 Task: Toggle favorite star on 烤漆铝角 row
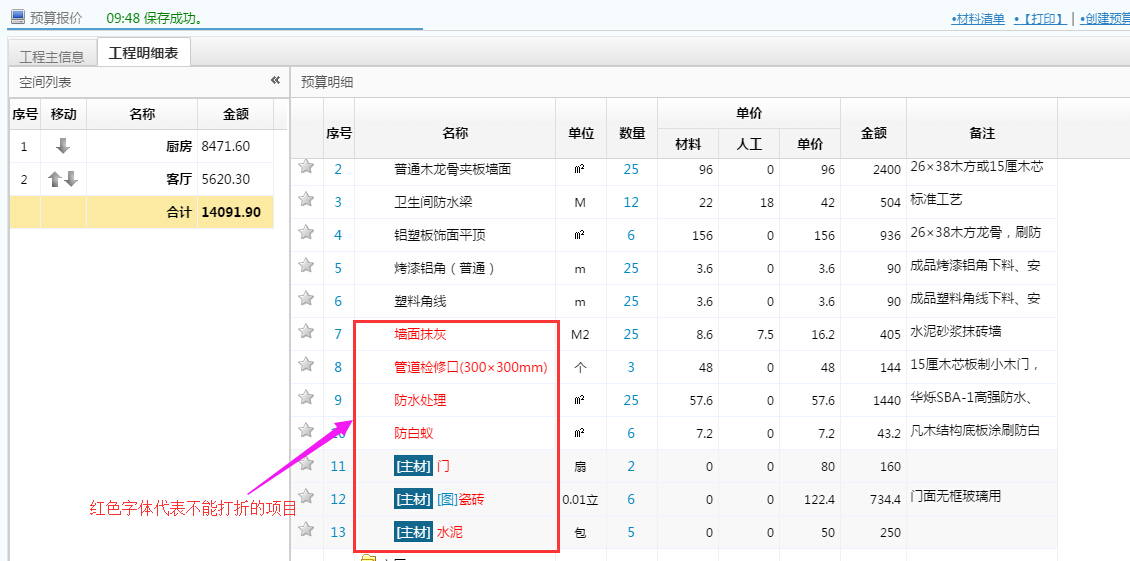point(306,266)
